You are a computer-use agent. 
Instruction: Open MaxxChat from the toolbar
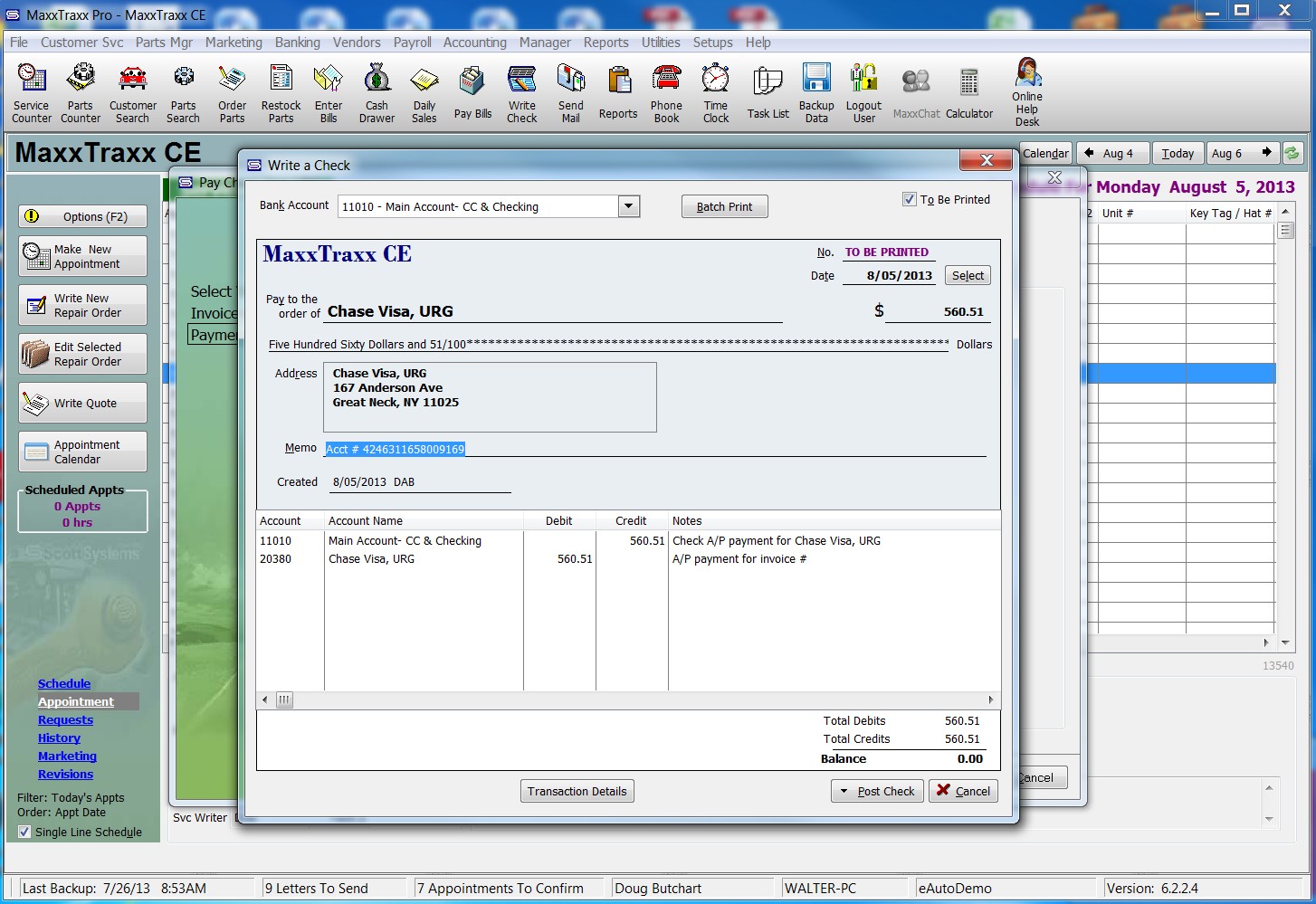pyautogui.click(x=916, y=93)
